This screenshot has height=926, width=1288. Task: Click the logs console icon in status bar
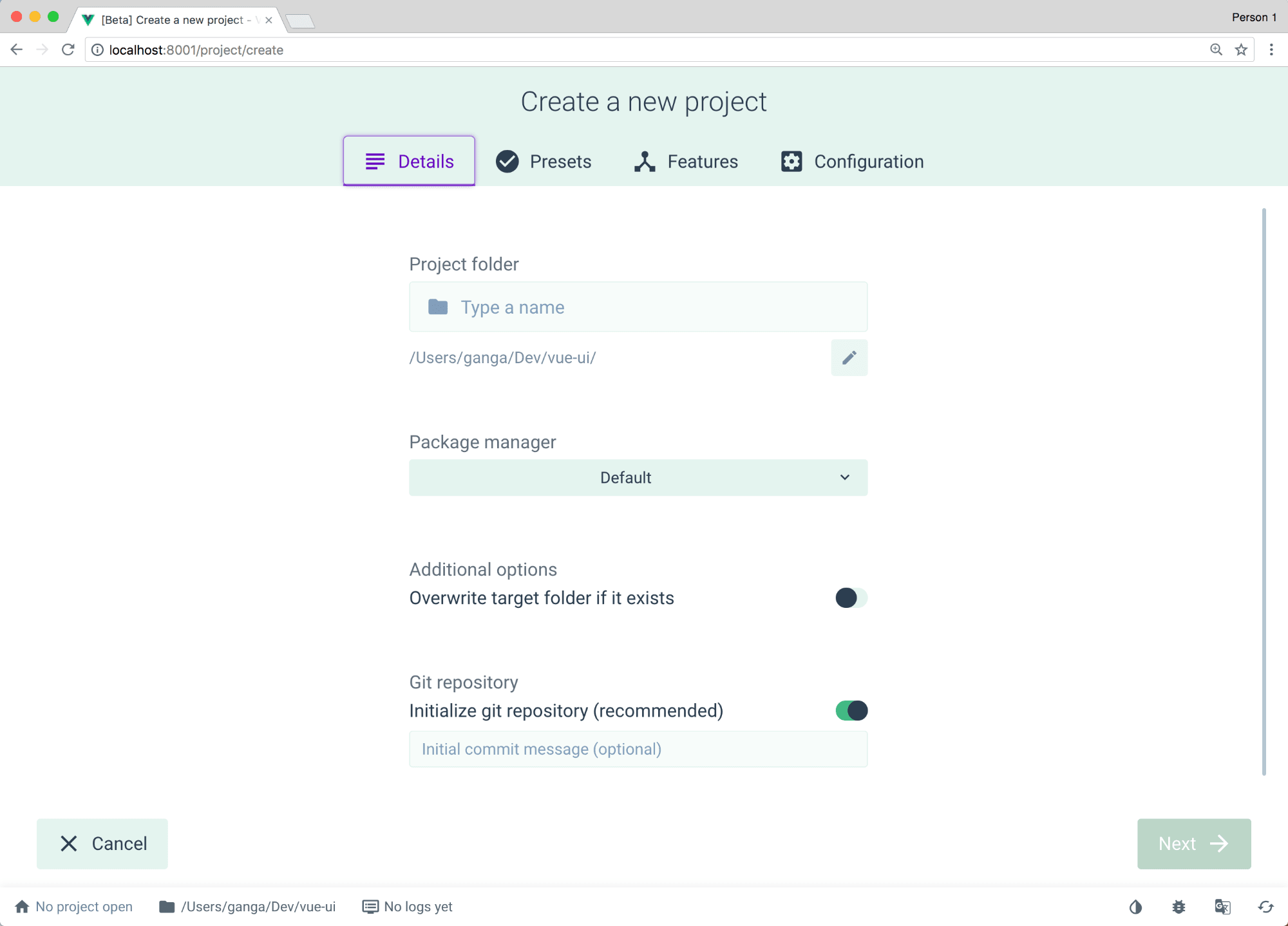click(370, 907)
